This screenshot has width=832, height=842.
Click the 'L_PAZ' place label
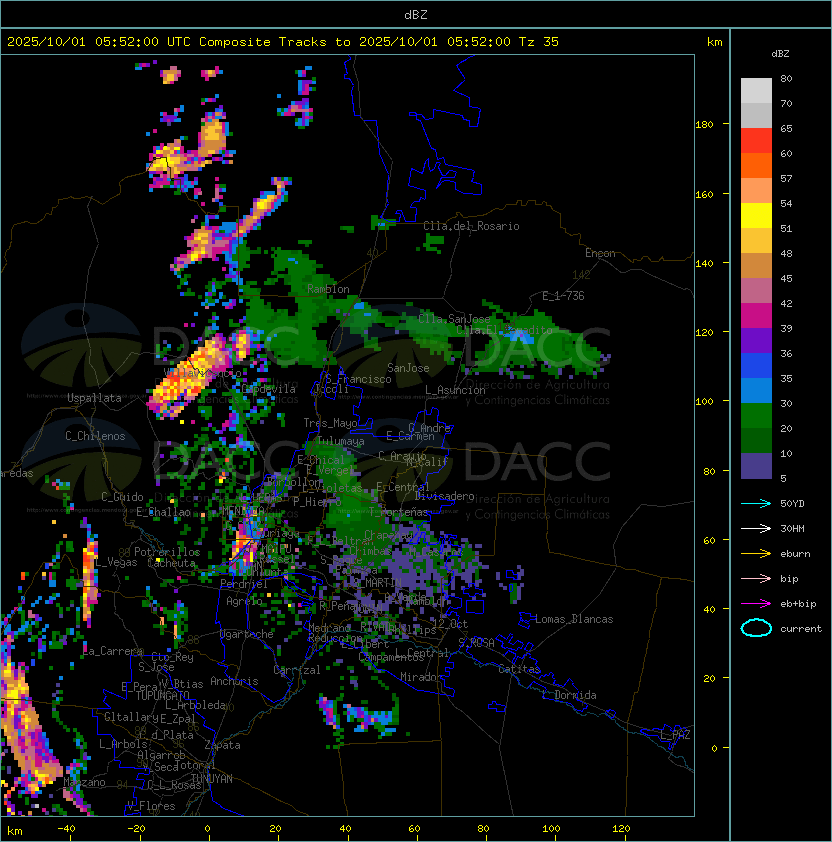[675, 735]
